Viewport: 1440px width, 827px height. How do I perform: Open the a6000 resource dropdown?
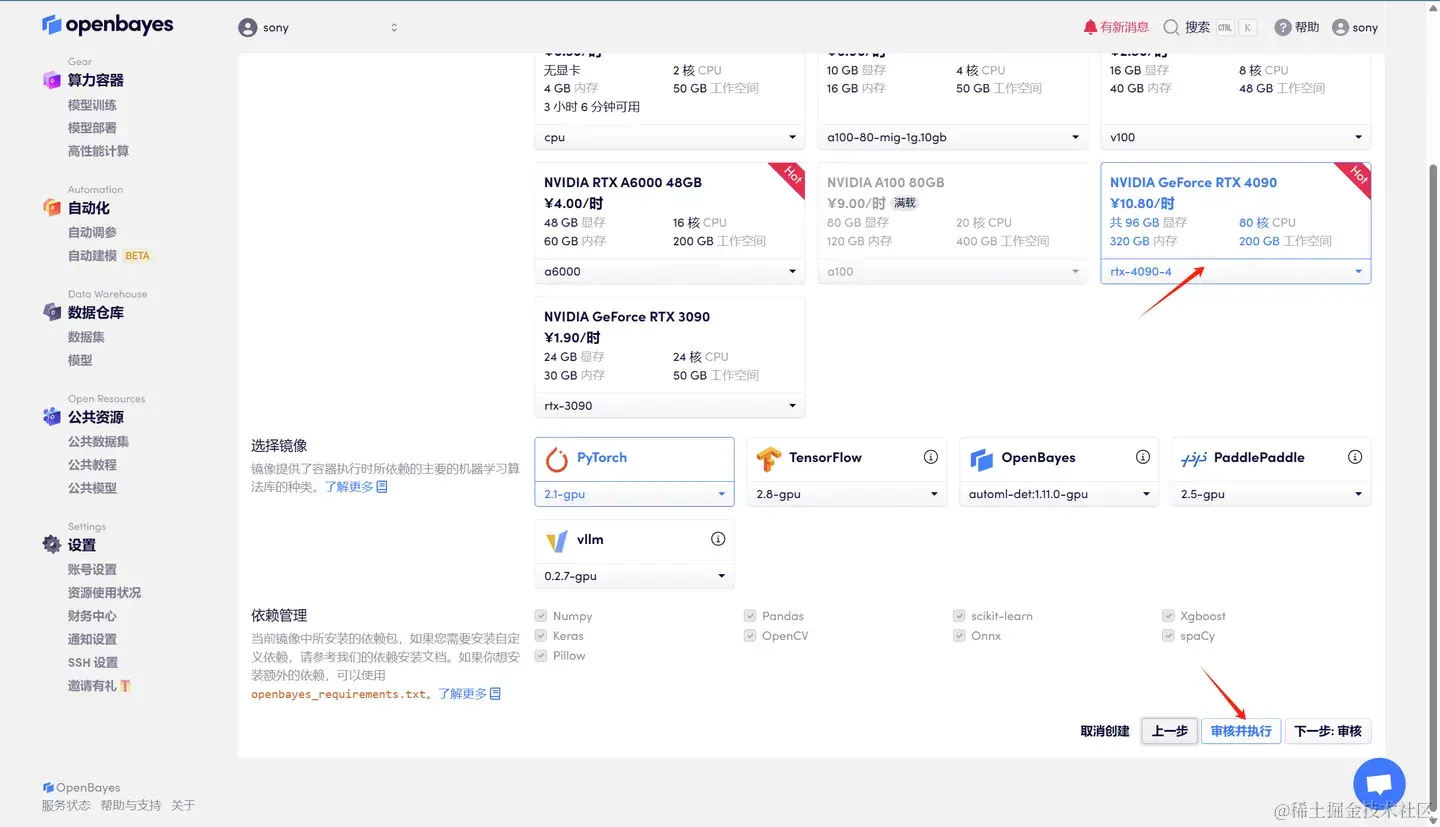pos(670,271)
